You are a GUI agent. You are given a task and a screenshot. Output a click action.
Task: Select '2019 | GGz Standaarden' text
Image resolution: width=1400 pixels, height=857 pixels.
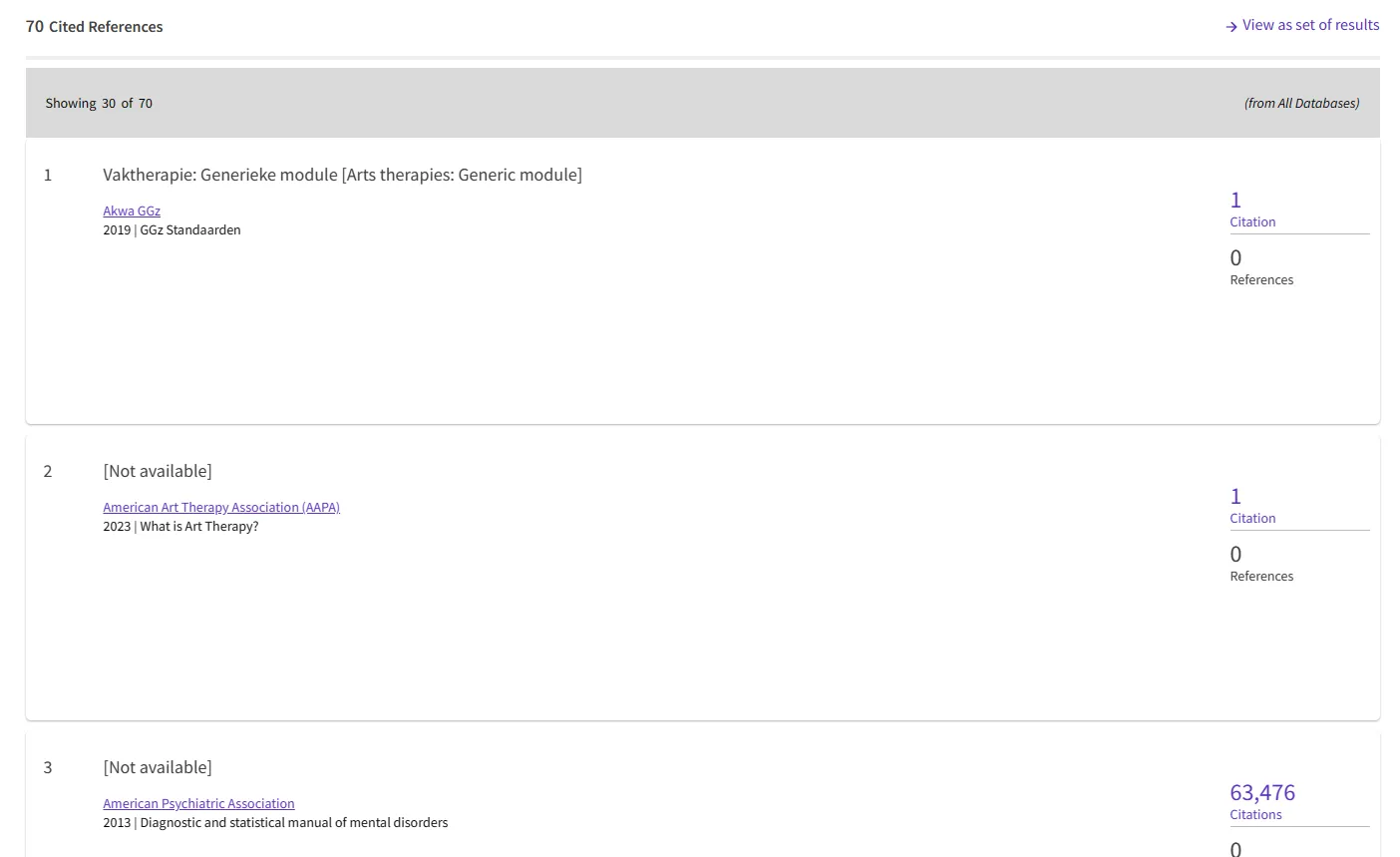pos(172,229)
